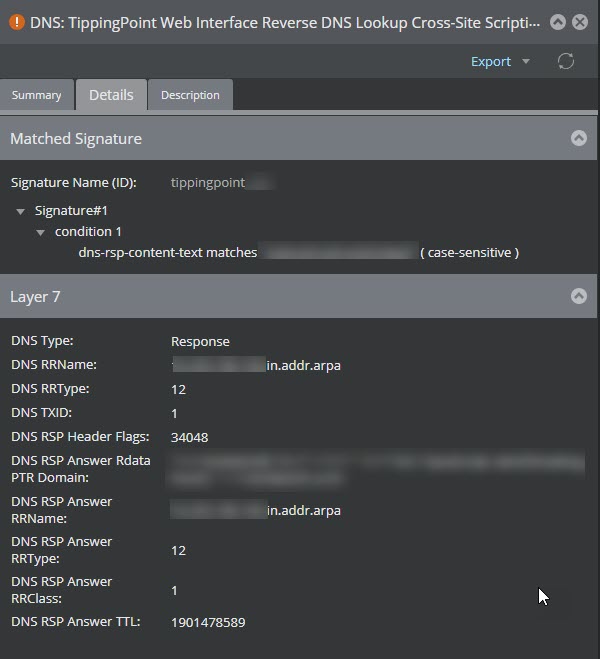Click the DNS Type value Response
Image resolution: width=600 pixels, height=659 pixels.
pos(200,341)
